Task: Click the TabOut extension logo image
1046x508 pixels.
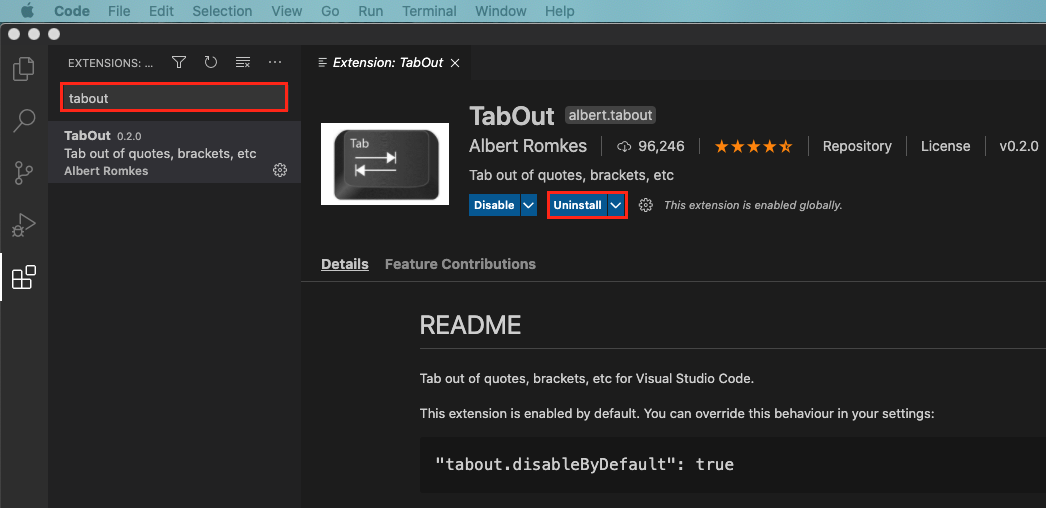Action: click(385, 164)
